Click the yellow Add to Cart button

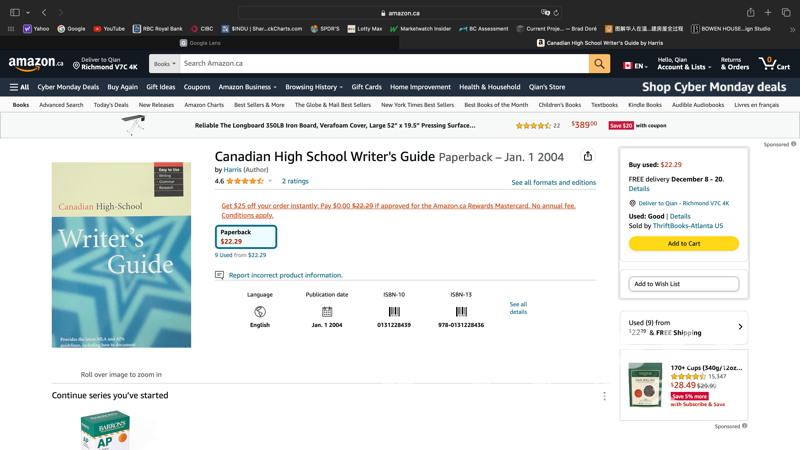(684, 243)
